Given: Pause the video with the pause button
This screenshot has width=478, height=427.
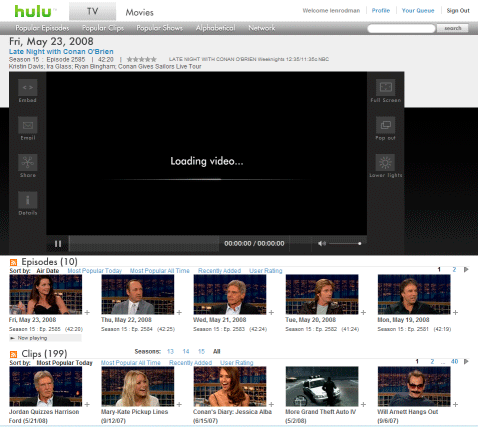Looking at the screenshot, I should 58,244.
